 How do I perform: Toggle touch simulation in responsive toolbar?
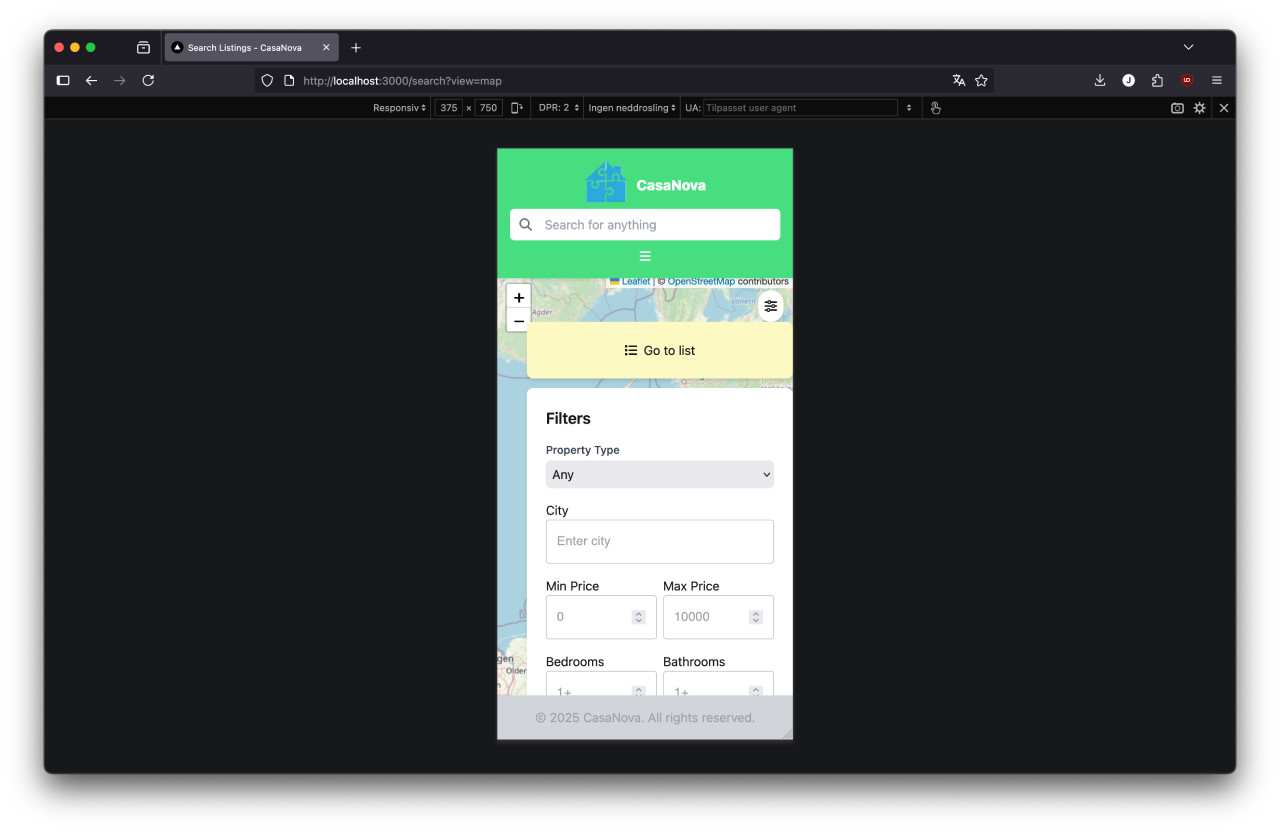pos(935,108)
